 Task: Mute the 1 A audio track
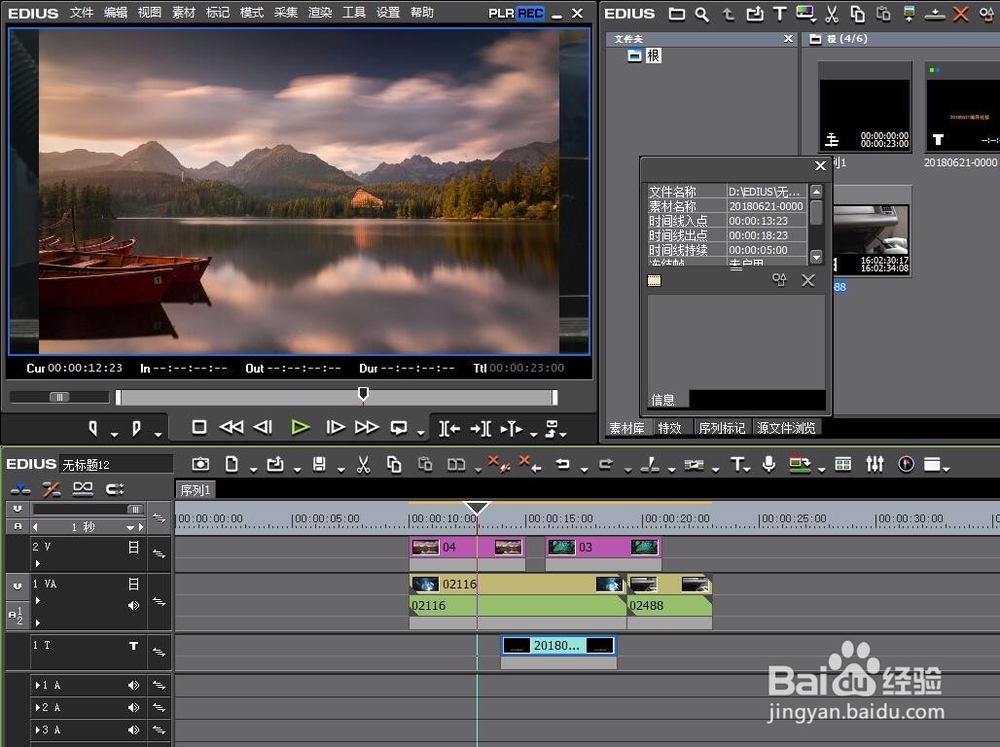133,685
